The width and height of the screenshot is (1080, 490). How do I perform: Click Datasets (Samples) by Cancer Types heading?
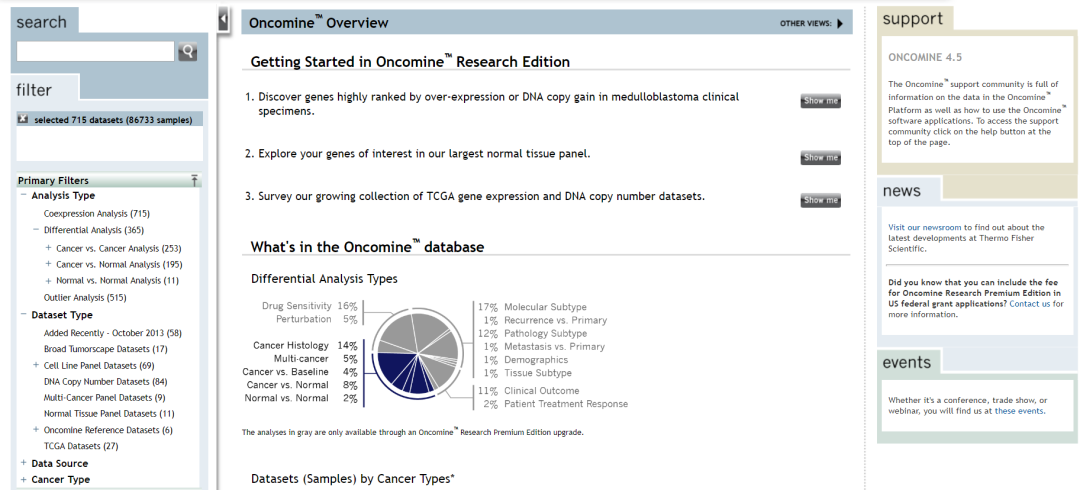coord(353,478)
